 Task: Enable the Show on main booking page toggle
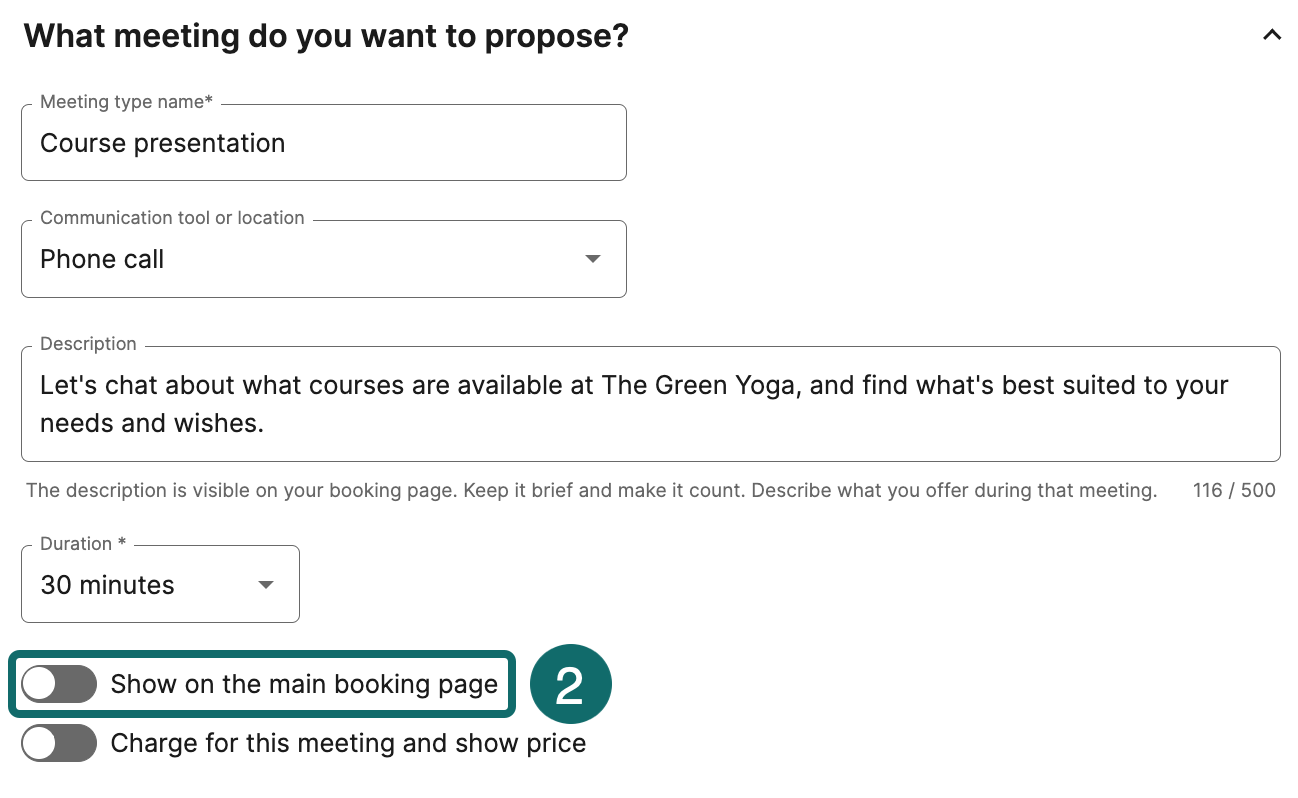coord(58,683)
